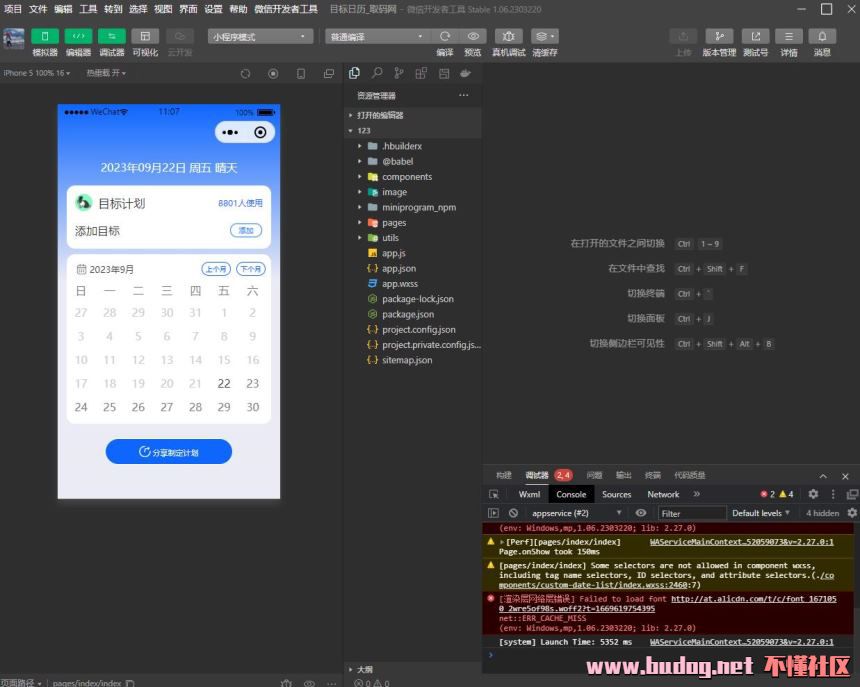Screen dimensions: 860x687
Task: Click the mini program capsule menu dots
Action: coord(230,133)
